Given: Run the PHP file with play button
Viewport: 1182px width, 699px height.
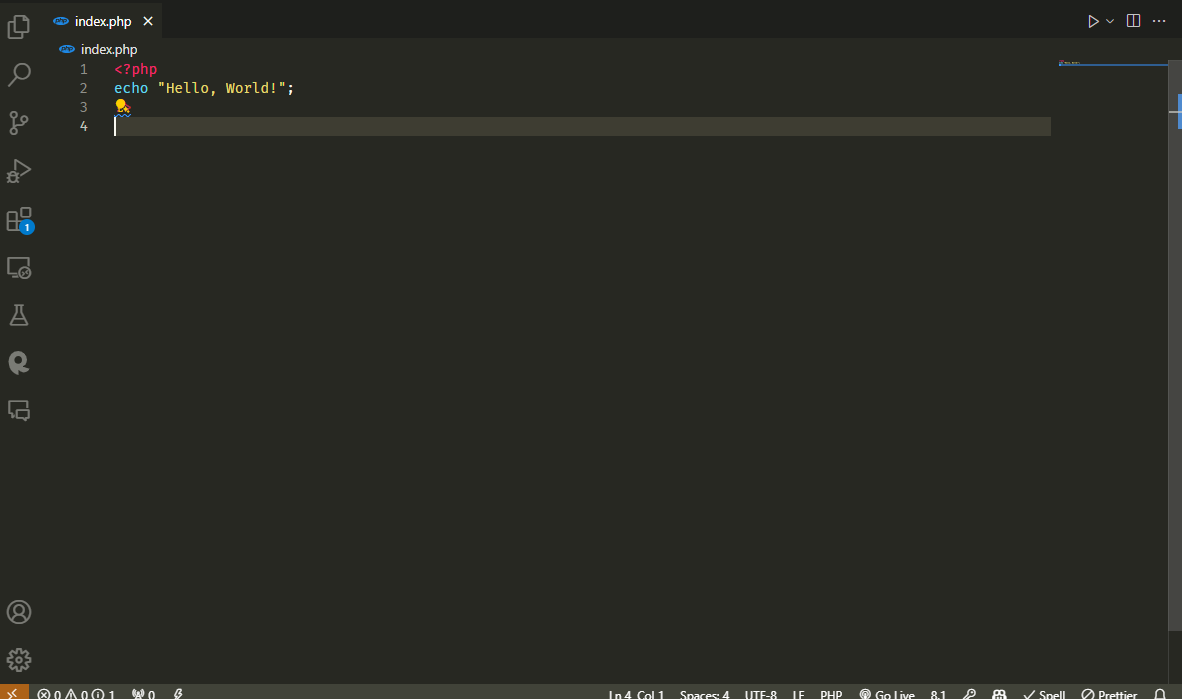Looking at the screenshot, I should click(1092, 20).
